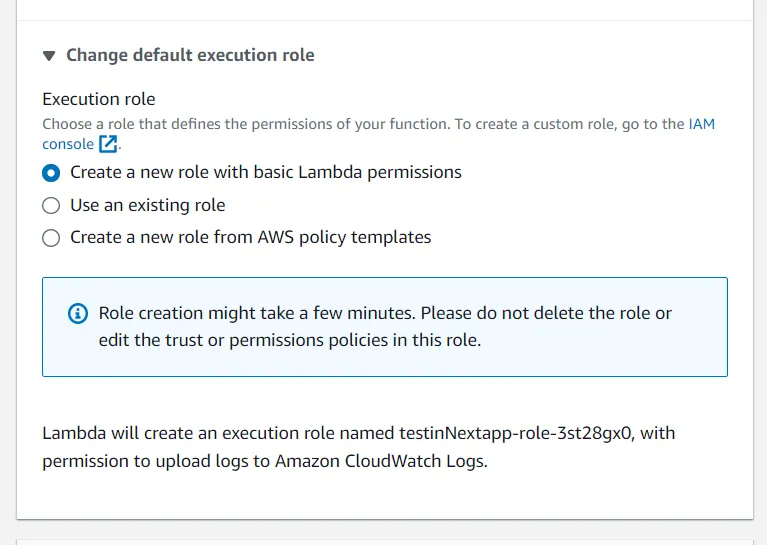Screen dimensions: 767x545
Task: Open the IAM link
Action: [x=701, y=124]
